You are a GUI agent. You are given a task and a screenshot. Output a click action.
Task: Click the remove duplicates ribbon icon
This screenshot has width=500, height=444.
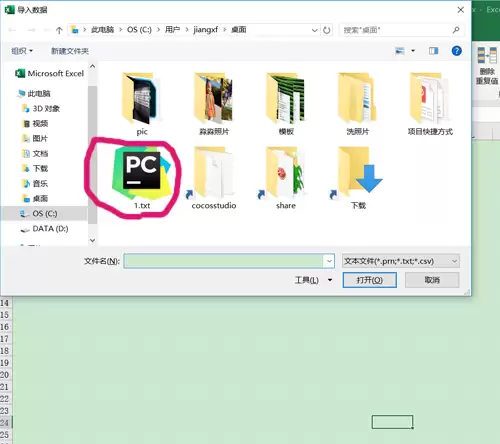[x=487, y=66]
